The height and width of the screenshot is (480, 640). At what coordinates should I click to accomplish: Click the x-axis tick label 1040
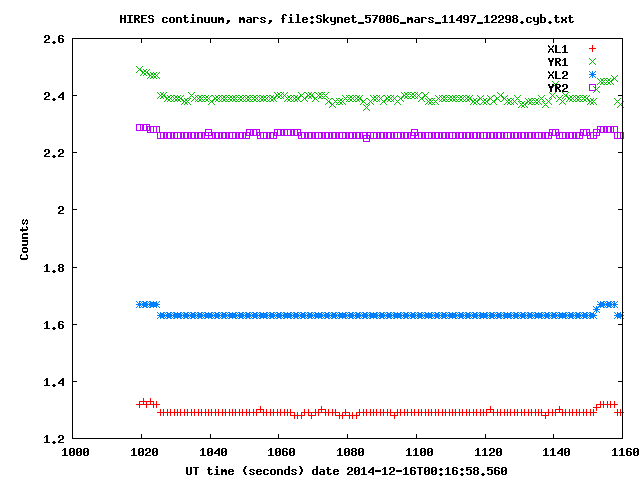click(213, 452)
